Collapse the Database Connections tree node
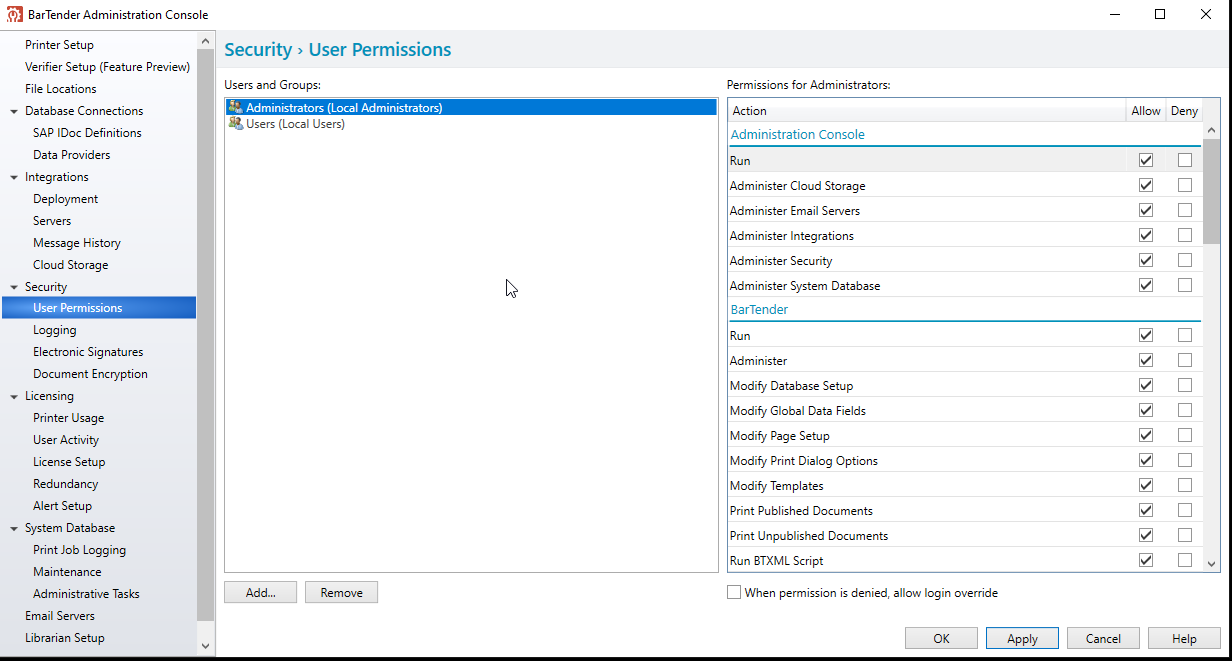The image size is (1232, 661). pyautogui.click(x=14, y=111)
